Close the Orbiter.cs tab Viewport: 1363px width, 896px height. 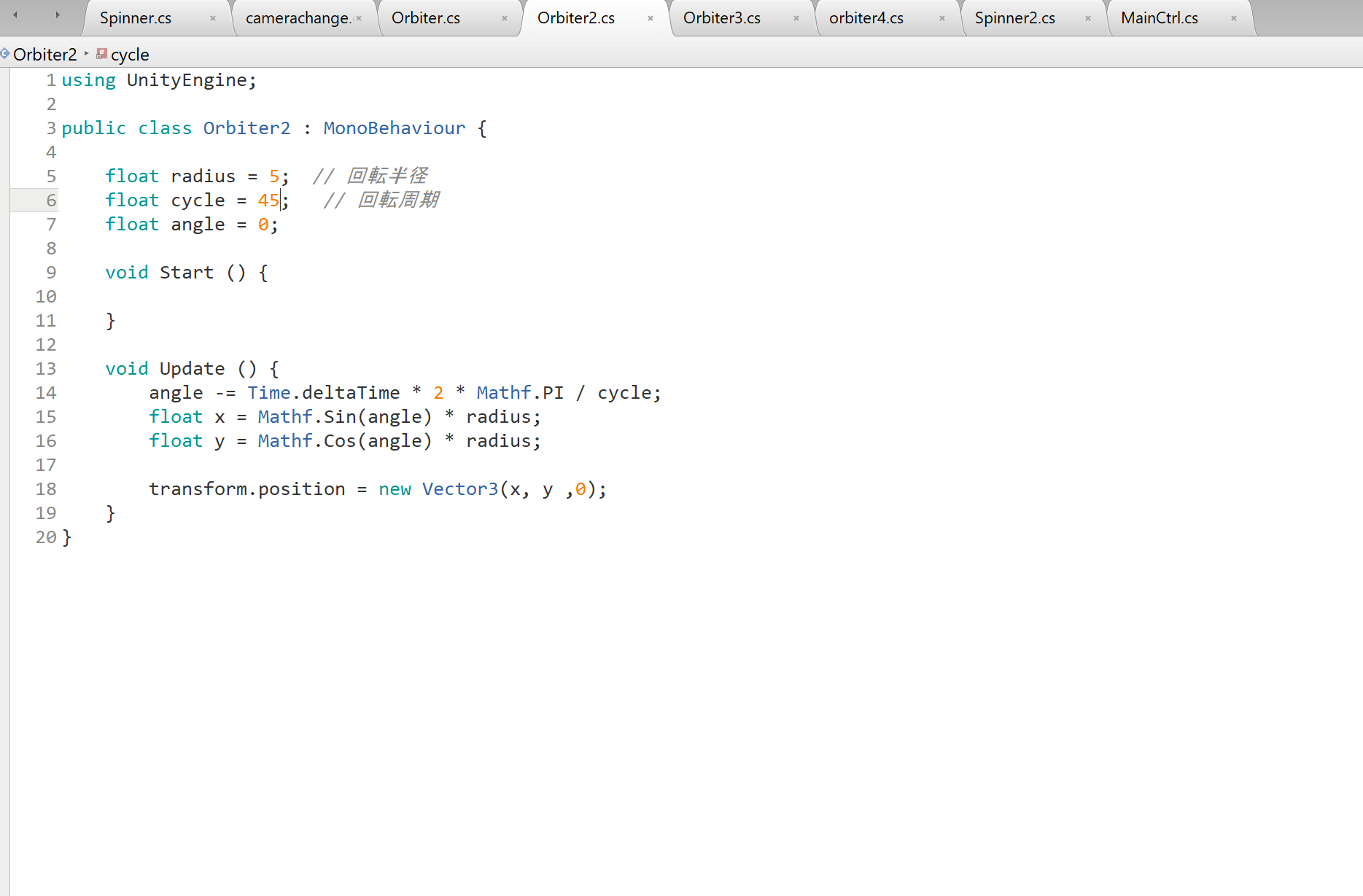(x=505, y=18)
